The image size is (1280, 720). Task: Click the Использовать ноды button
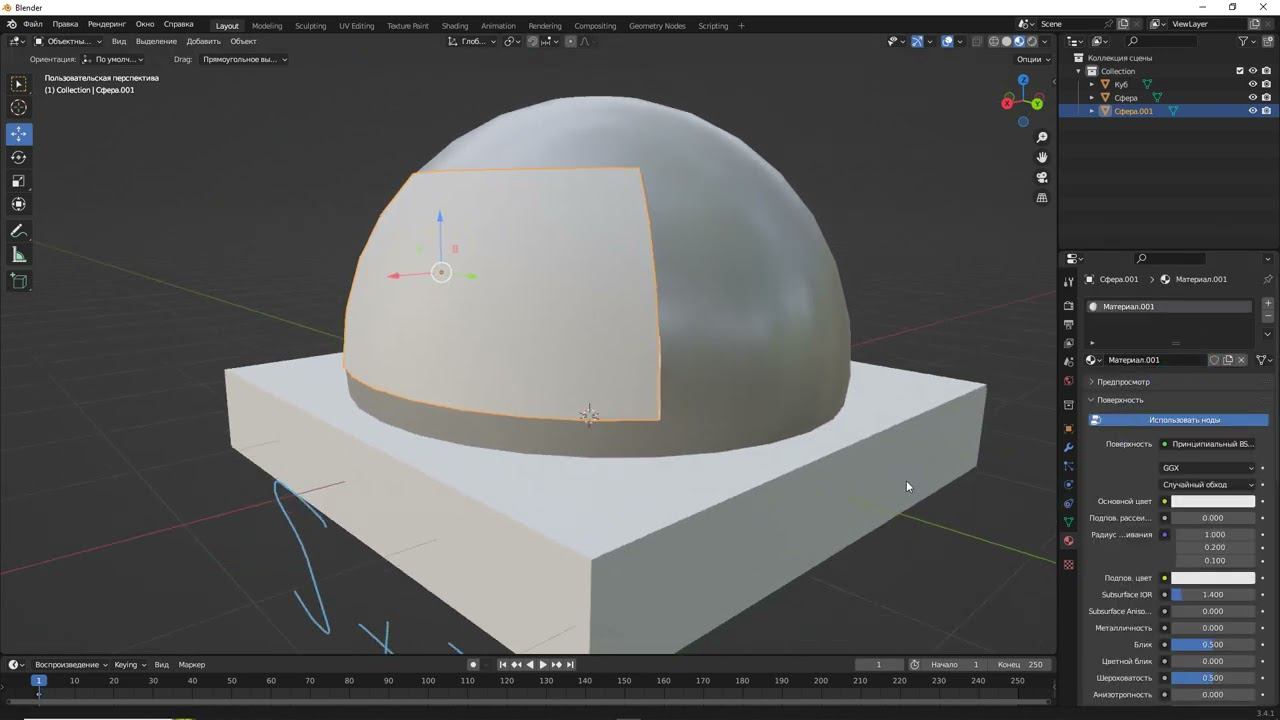(1184, 420)
